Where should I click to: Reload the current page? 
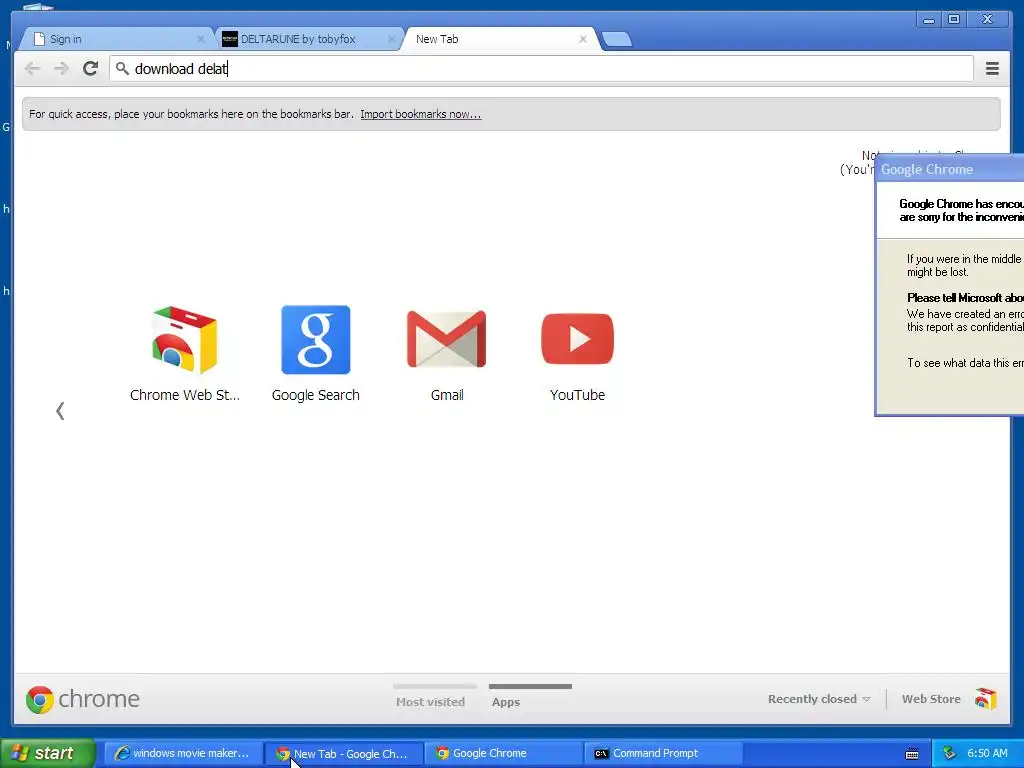click(91, 68)
